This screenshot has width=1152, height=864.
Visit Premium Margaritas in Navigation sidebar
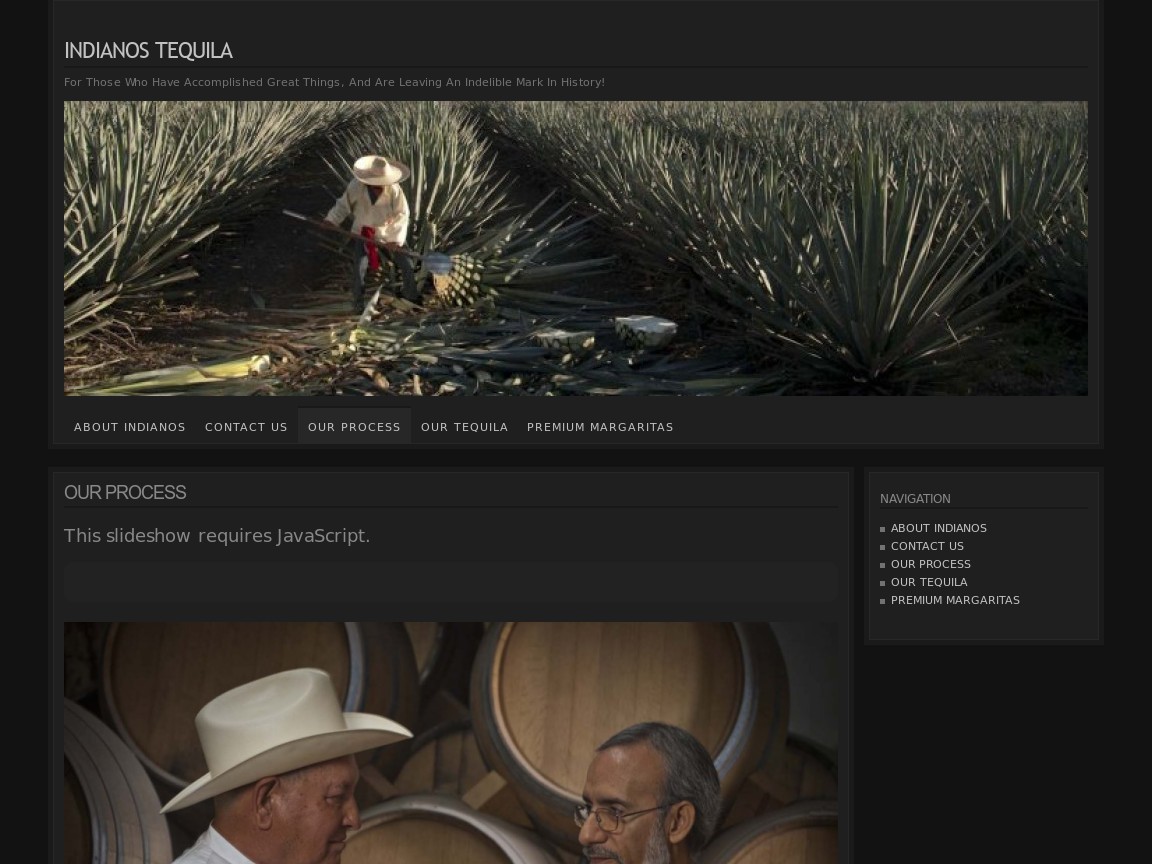click(x=955, y=600)
